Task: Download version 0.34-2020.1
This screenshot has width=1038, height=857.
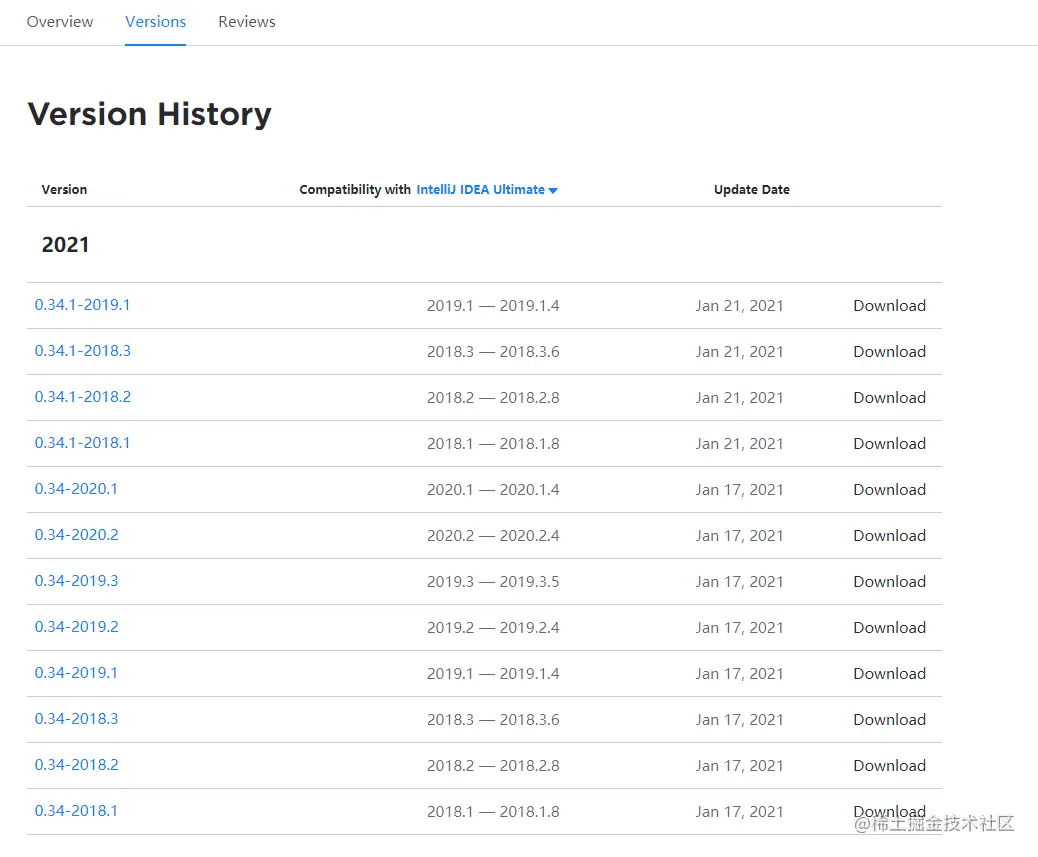Action: 889,490
